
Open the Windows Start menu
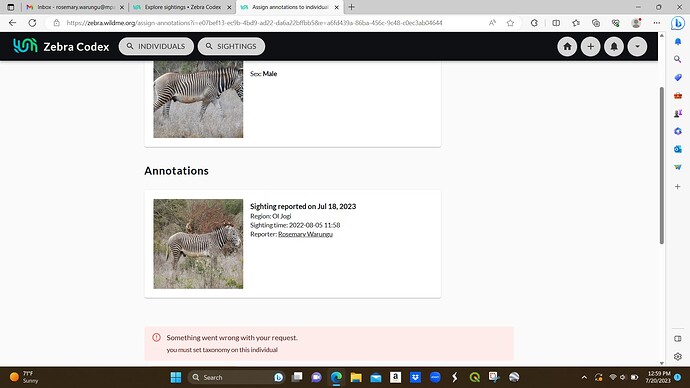tap(176, 377)
